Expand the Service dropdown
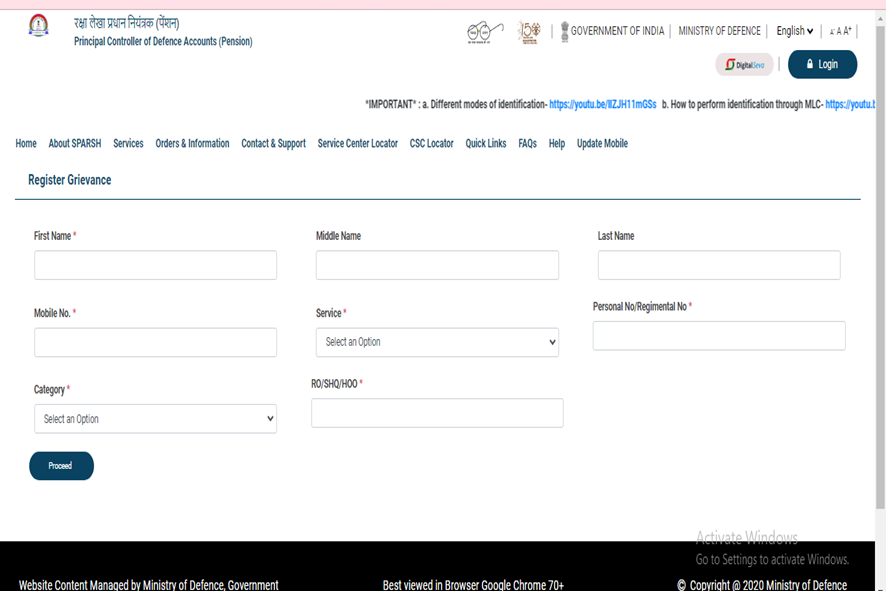 437,342
